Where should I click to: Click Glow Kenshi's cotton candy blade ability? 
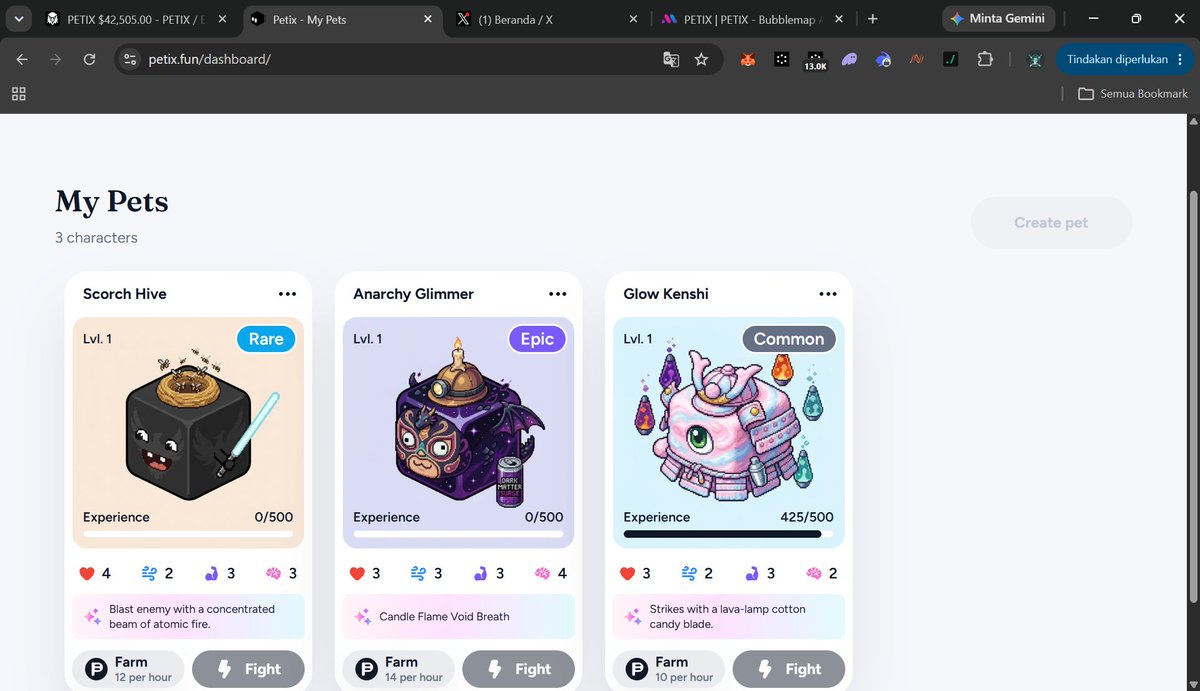(728, 616)
